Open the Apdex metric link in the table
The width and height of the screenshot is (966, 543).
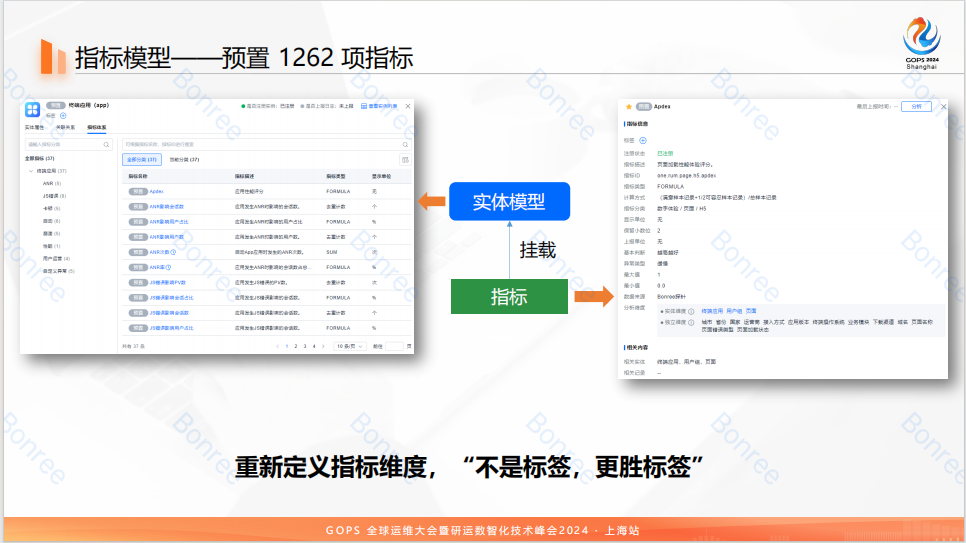156,192
